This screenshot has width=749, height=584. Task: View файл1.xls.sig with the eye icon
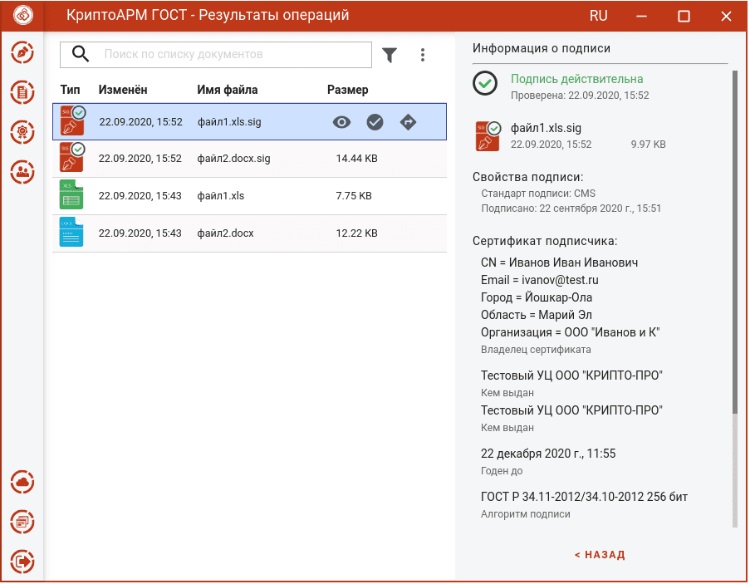tap(341, 122)
